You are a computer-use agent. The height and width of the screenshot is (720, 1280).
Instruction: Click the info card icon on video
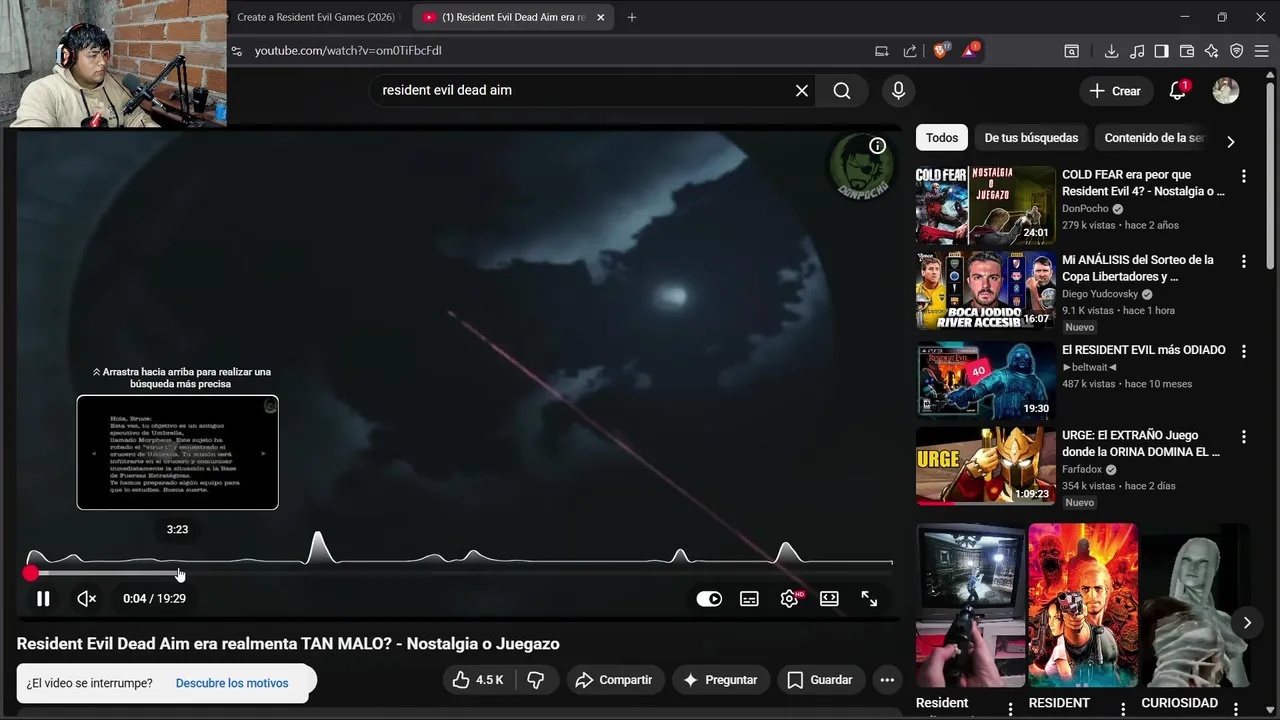(x=877, y=146)
